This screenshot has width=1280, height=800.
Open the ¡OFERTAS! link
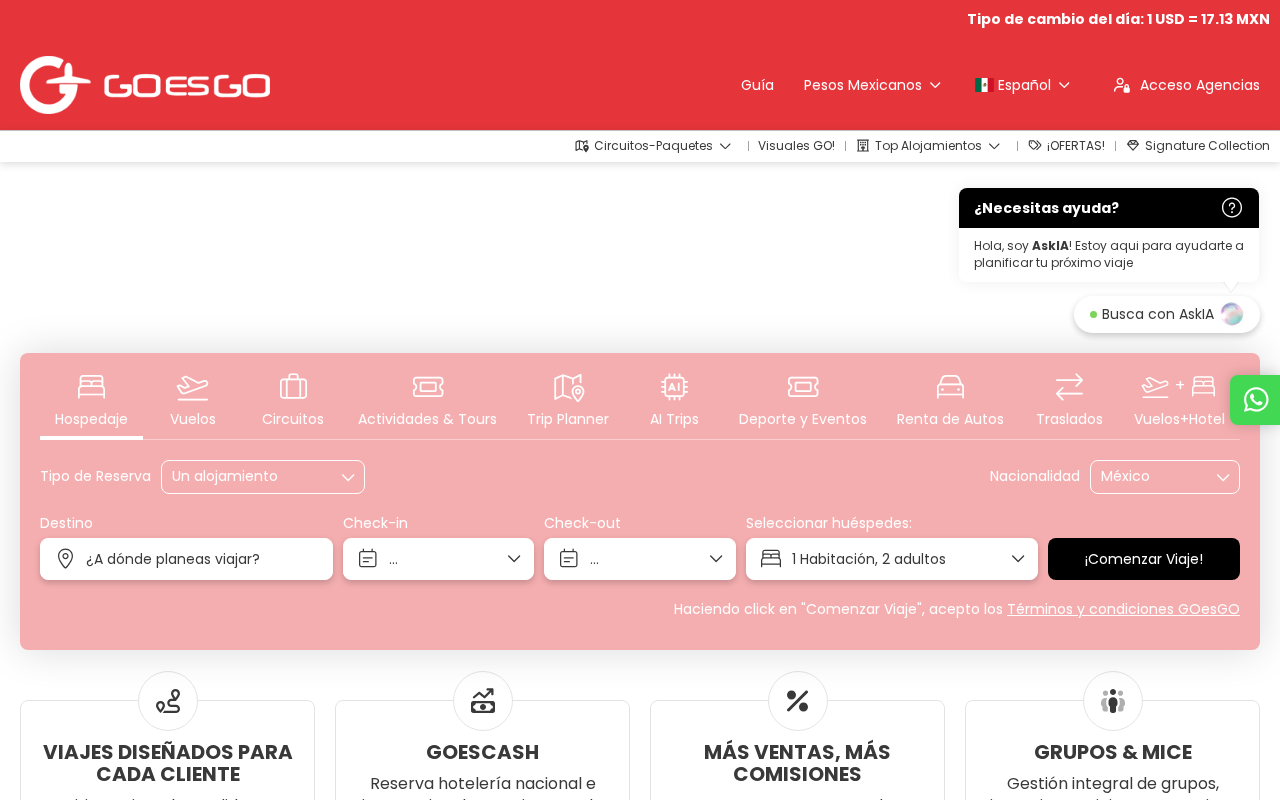click(x=1066, y=146)
